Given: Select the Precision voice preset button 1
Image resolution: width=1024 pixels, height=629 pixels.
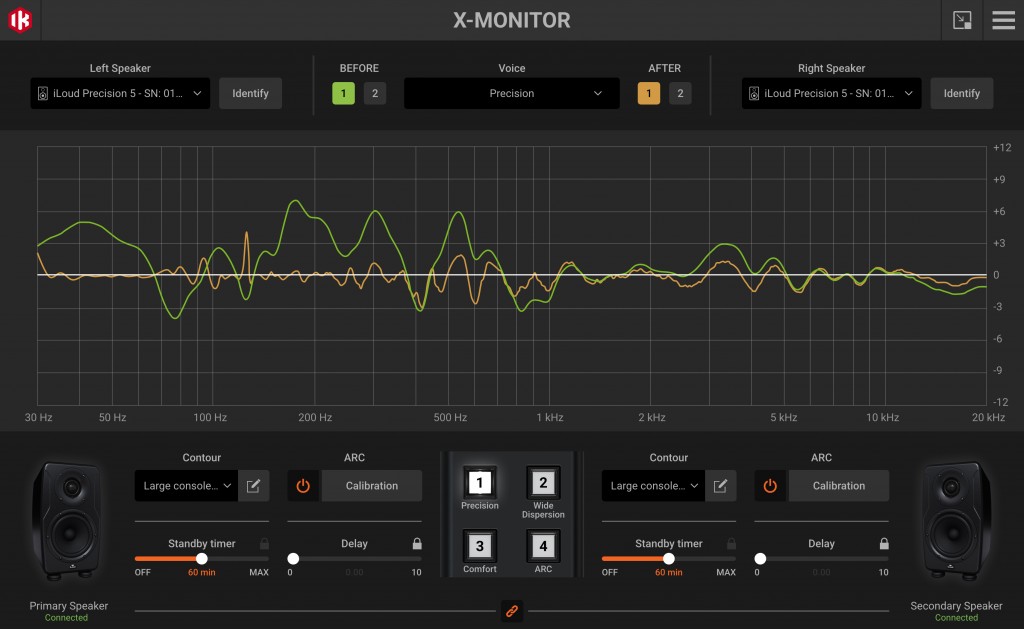Looking at the screenshot, I should pos(479,483).
